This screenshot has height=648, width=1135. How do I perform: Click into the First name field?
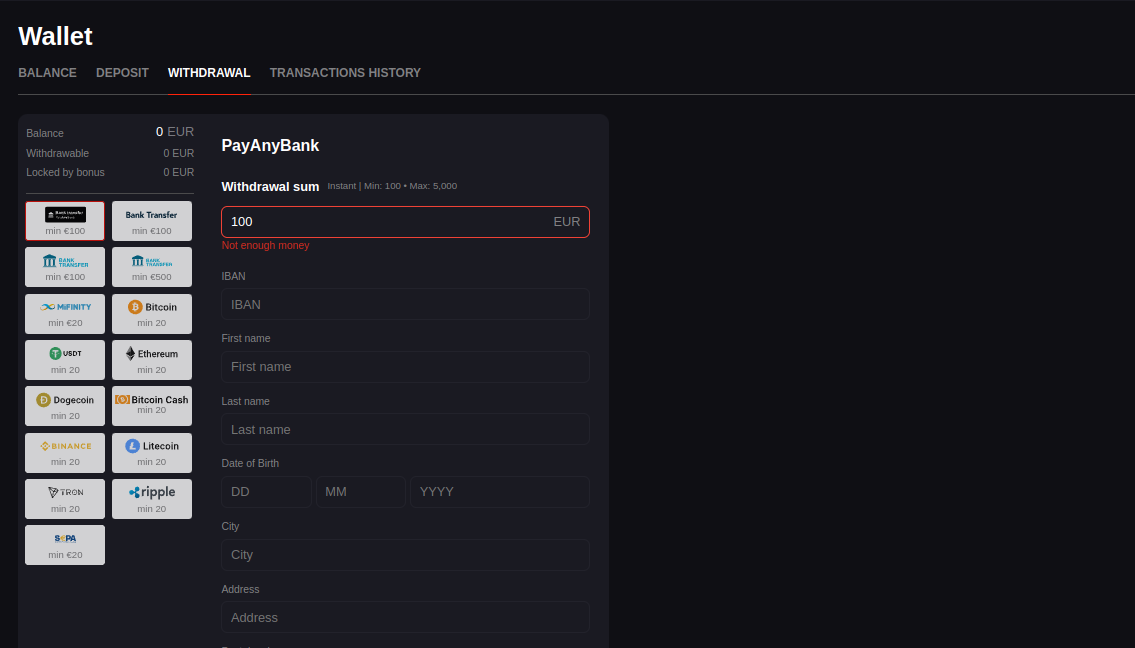tap(405, 367)
